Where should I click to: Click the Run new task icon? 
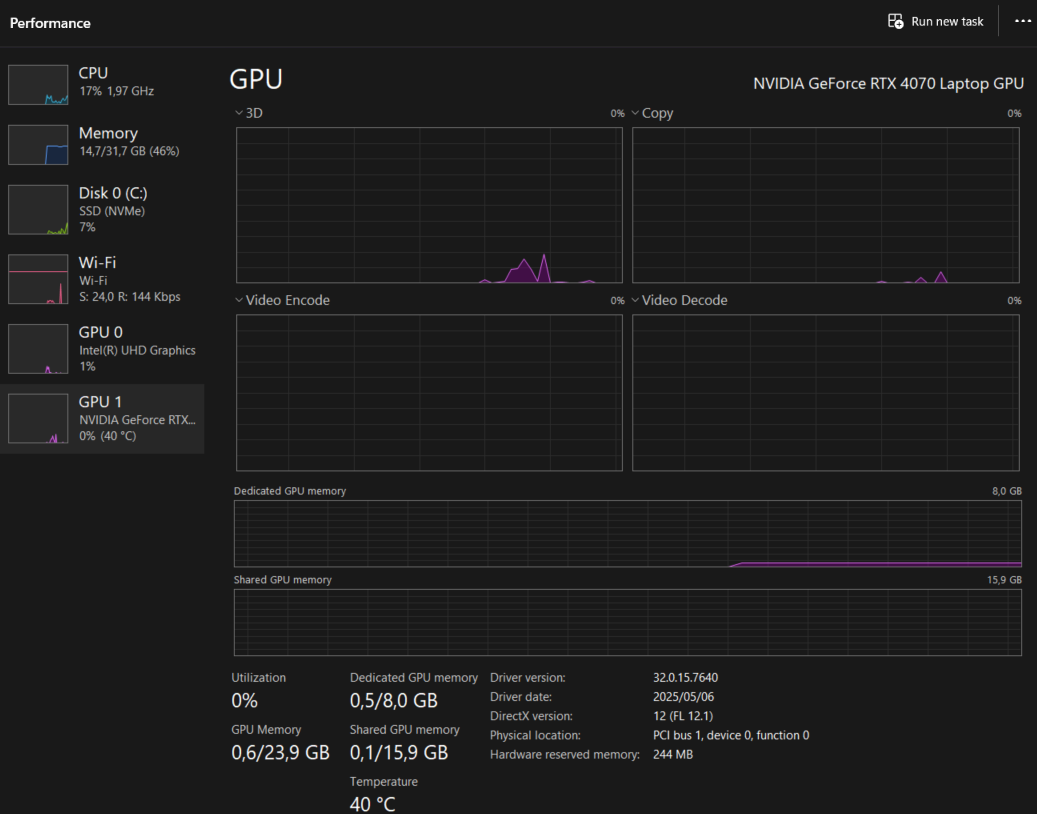pos(896,21)
